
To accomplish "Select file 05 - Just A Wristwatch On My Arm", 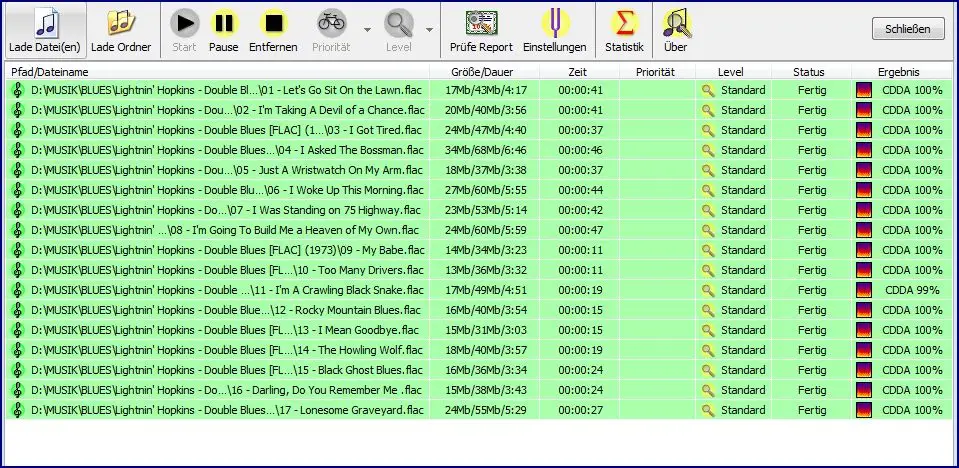I will pos(227,170).
